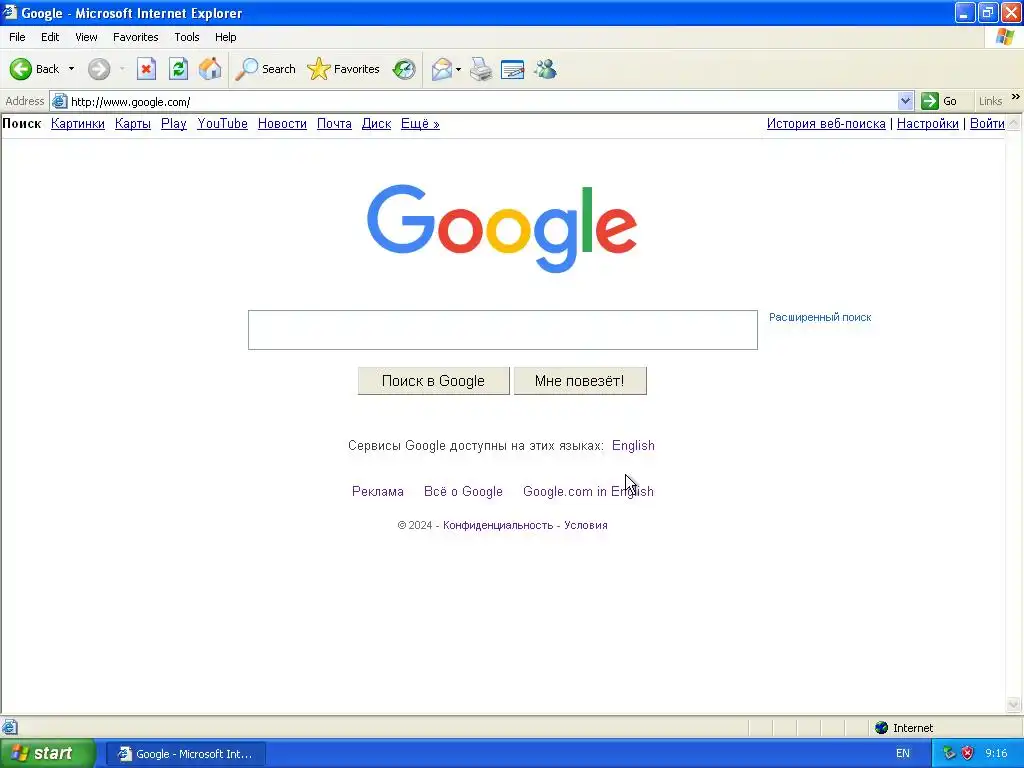Open the File menu
This screenshot has width=1024, height=768.
[17, 37]
